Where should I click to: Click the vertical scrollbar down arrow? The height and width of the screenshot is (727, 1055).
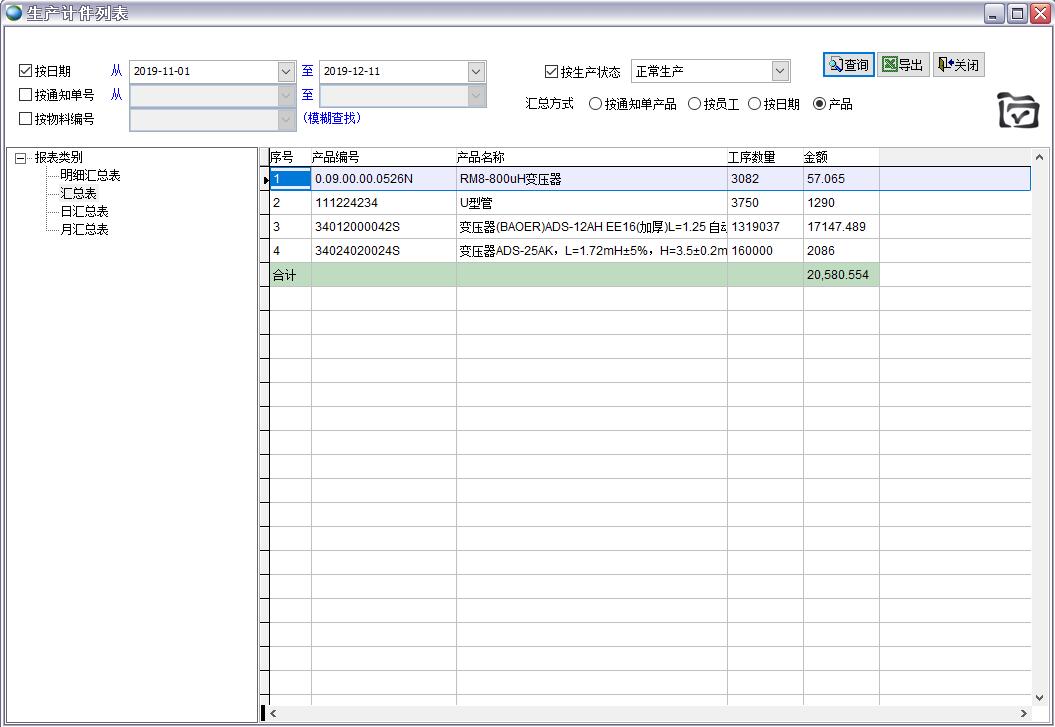tap(1039, 697)
